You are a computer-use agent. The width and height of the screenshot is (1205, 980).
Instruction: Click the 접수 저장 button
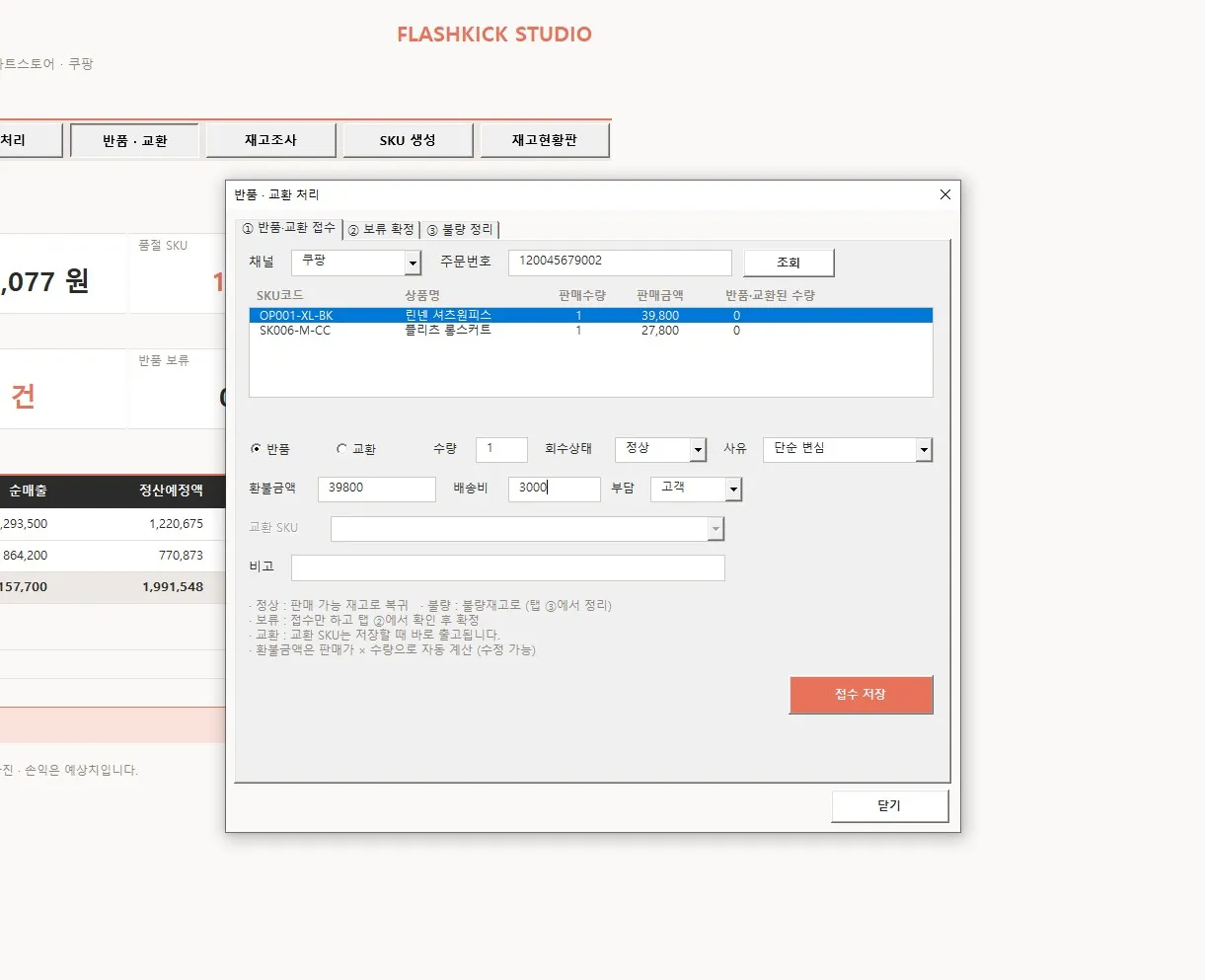point(861,695)
